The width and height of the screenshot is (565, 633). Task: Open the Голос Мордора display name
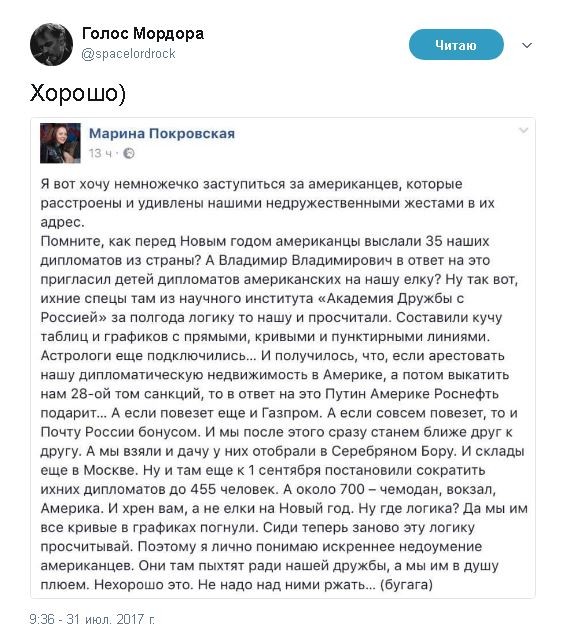[x=143, y=33]
